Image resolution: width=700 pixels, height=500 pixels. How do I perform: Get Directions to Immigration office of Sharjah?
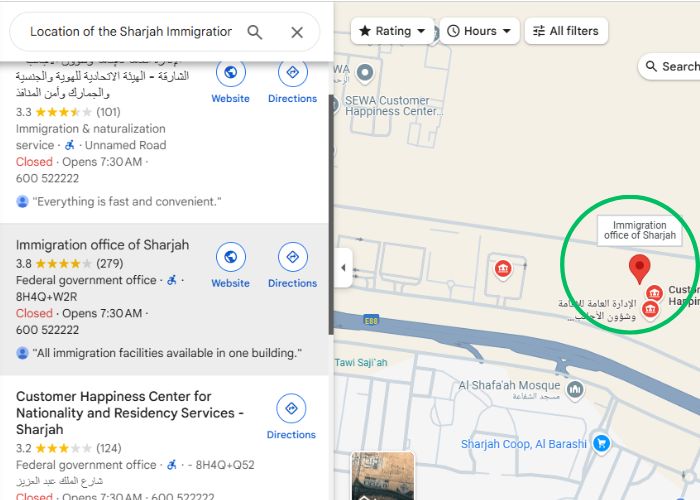coord(292,266)
